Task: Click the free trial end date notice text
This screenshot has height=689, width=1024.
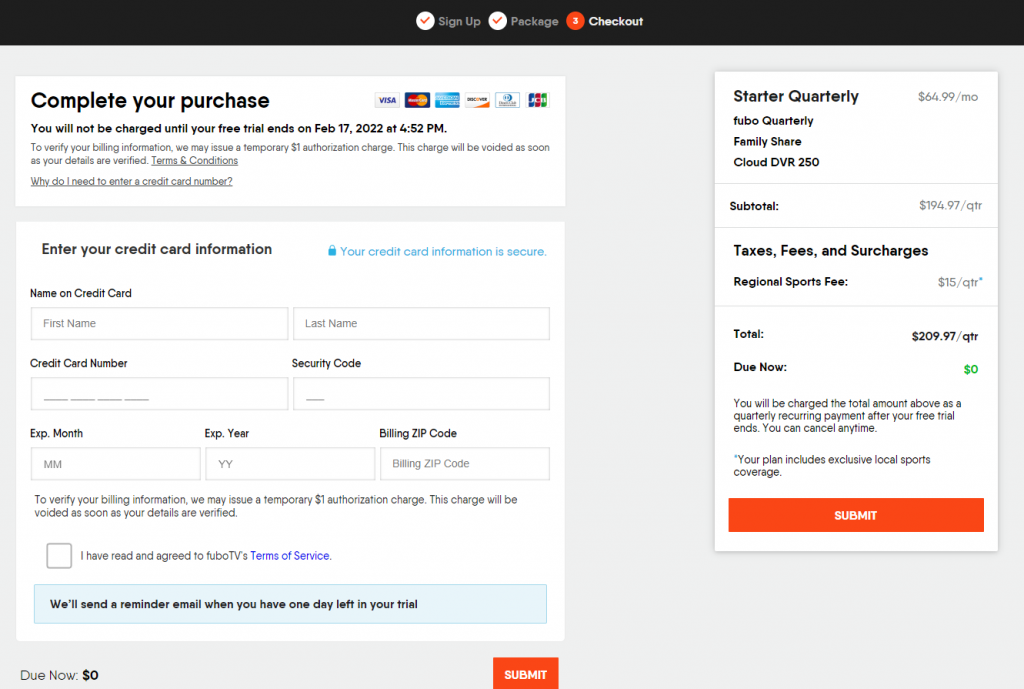Action: 239,129
